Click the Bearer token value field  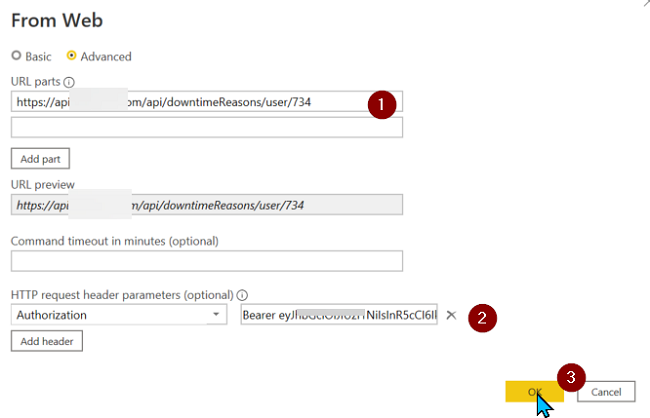click(339, 316)
